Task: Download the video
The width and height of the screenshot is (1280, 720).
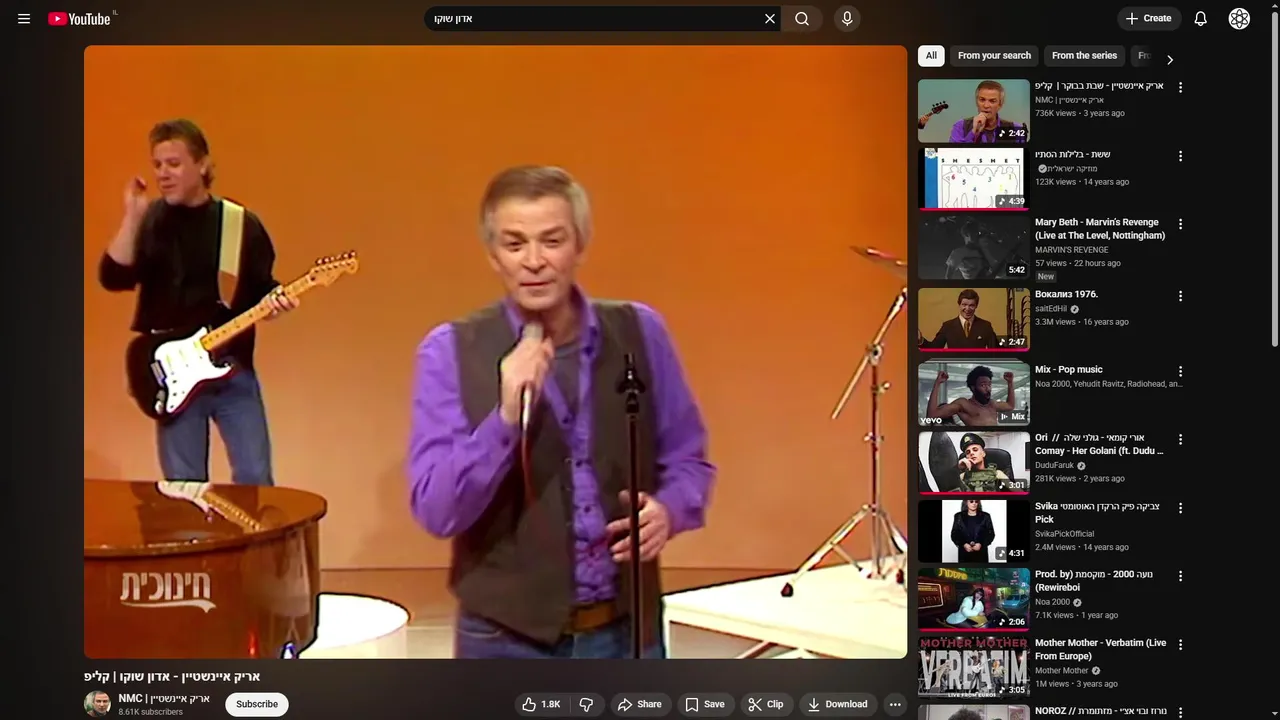Action: coord(838,704)
